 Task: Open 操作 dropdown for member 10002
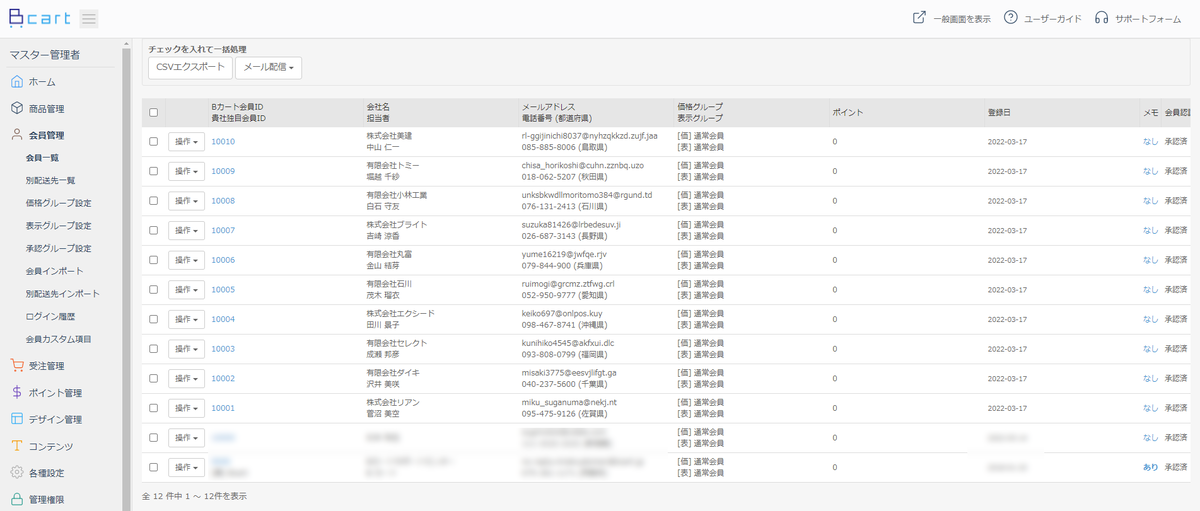(x=186, y=378)
